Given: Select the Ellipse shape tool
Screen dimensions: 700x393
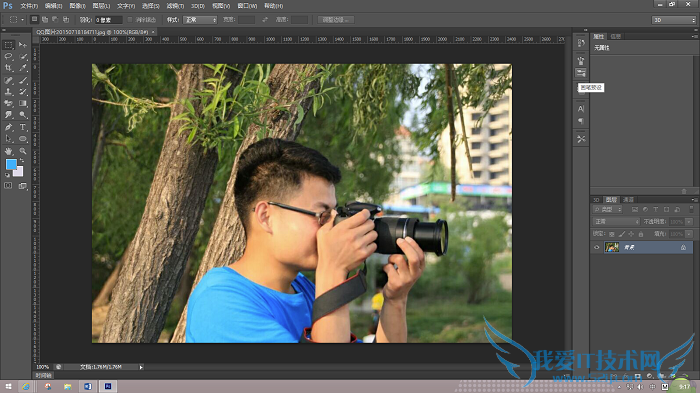Looking at the screenshot, I should click(23, 139).
